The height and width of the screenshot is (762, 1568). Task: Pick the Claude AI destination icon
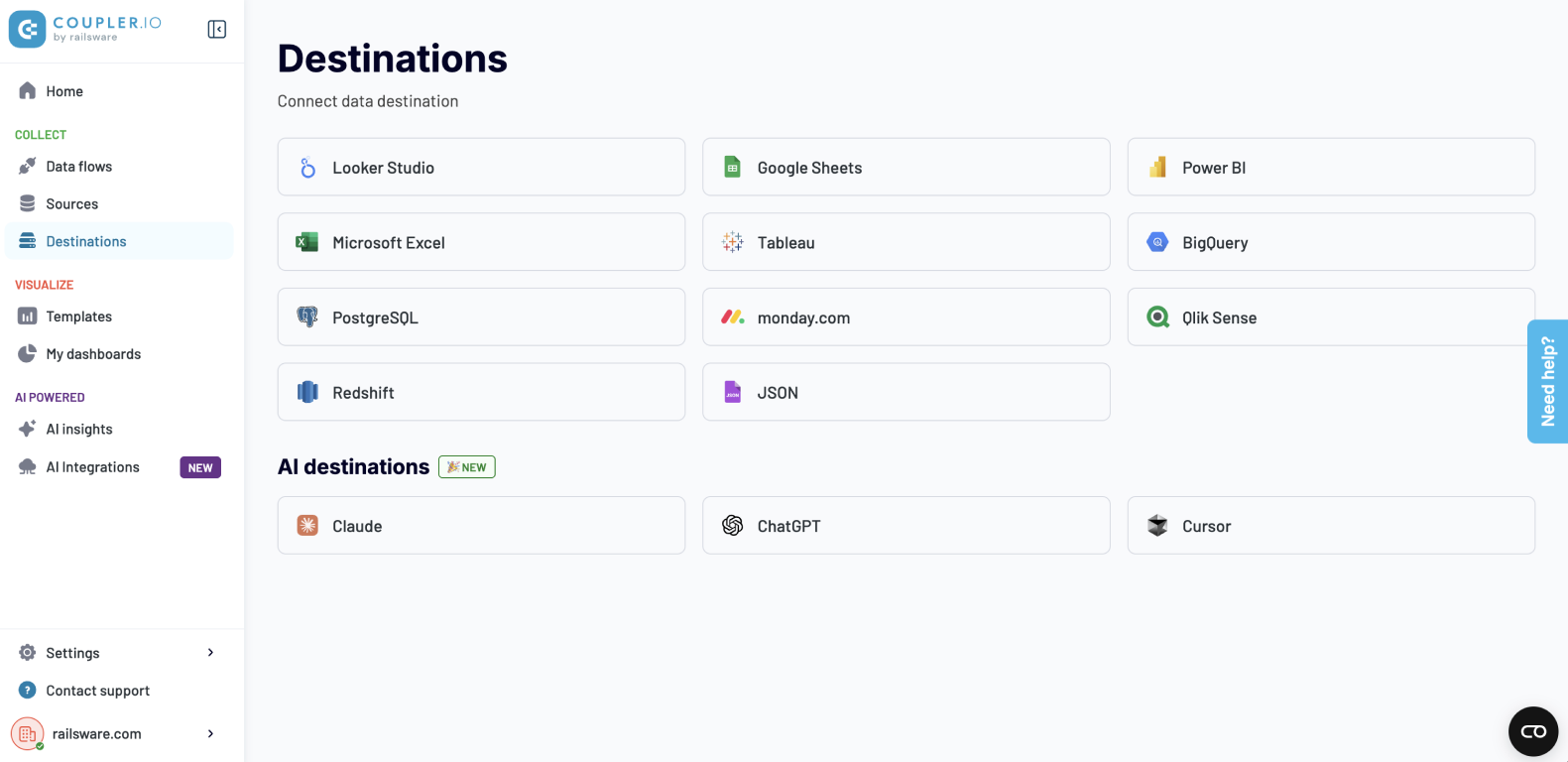point(308,526)
